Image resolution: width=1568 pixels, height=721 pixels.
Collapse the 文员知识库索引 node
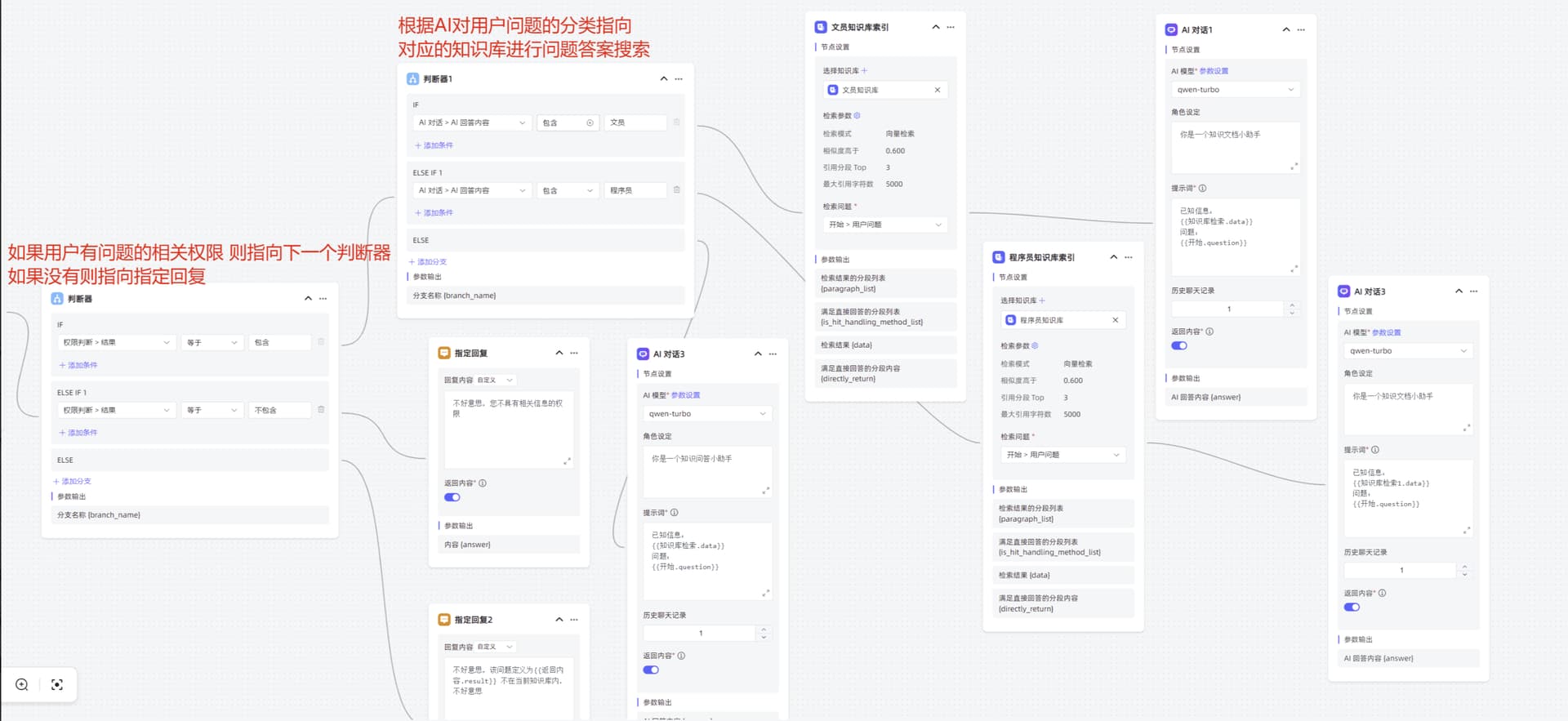tap(936, 27)
